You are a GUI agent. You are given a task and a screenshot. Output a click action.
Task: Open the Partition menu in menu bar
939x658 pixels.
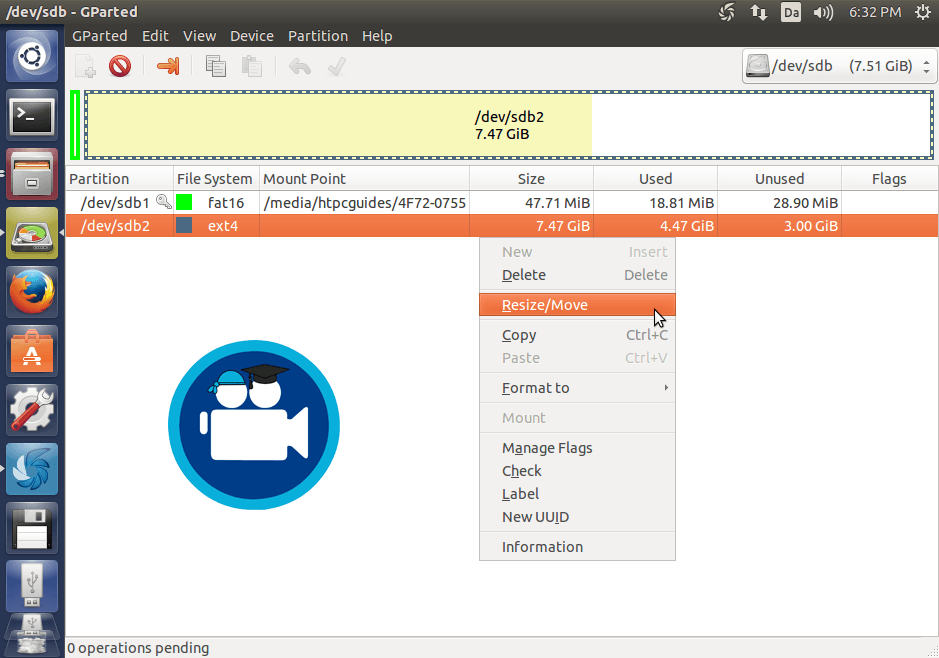click(x=318, y=36)
